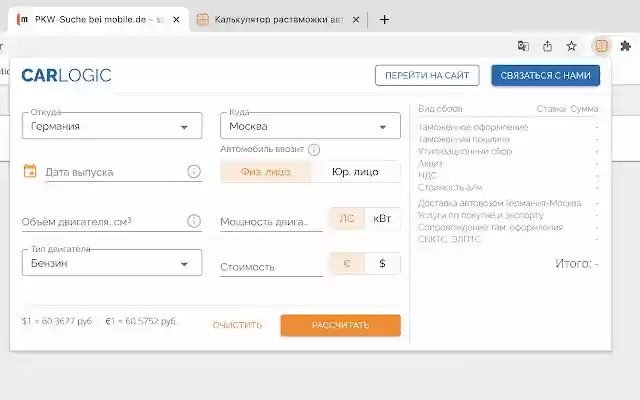This screenshot has width=640, height=400.
Task: Click ПЕРЕЙТИ НА САЙТ button
Action: 427,76
